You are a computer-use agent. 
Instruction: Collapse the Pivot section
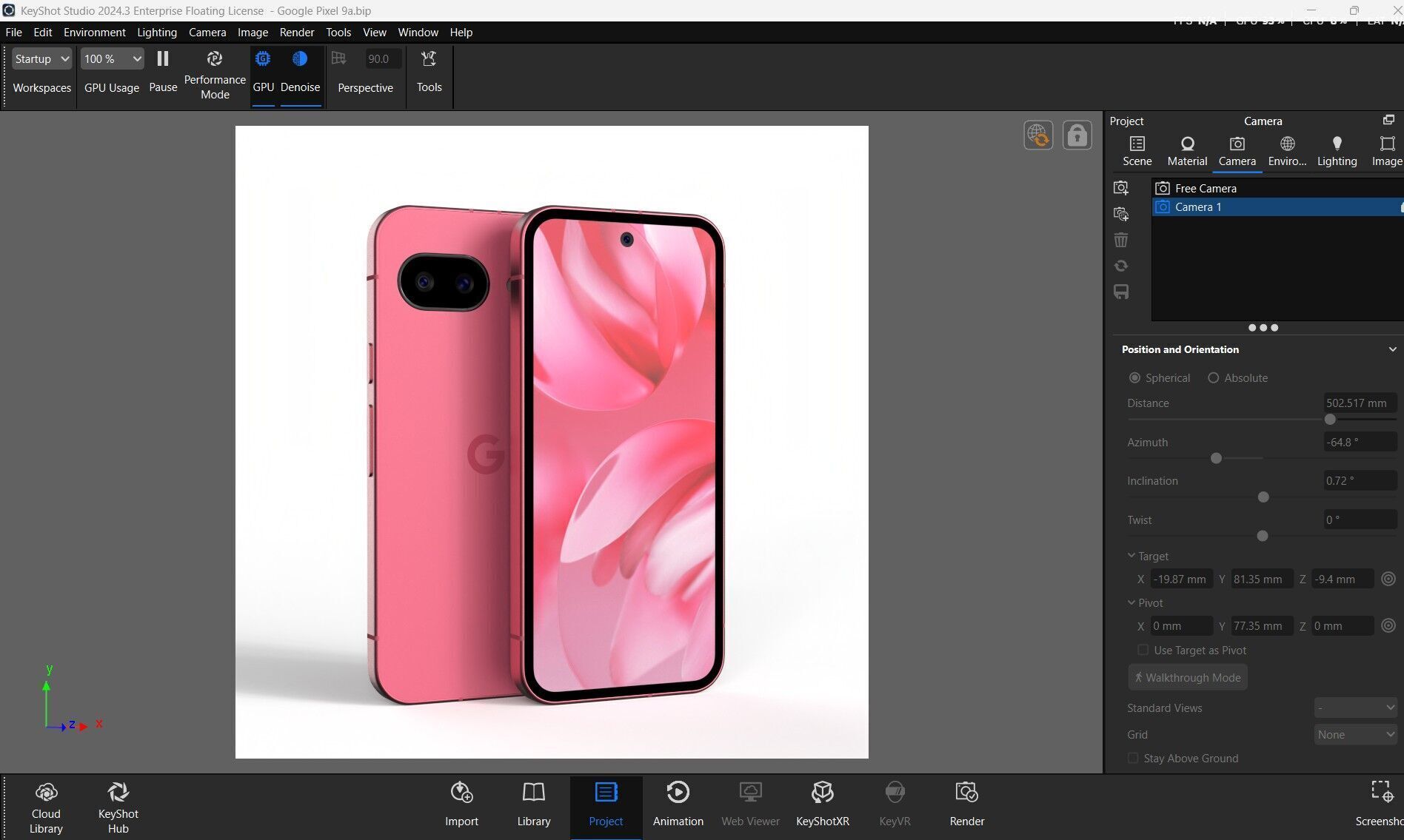point(1131,602)
